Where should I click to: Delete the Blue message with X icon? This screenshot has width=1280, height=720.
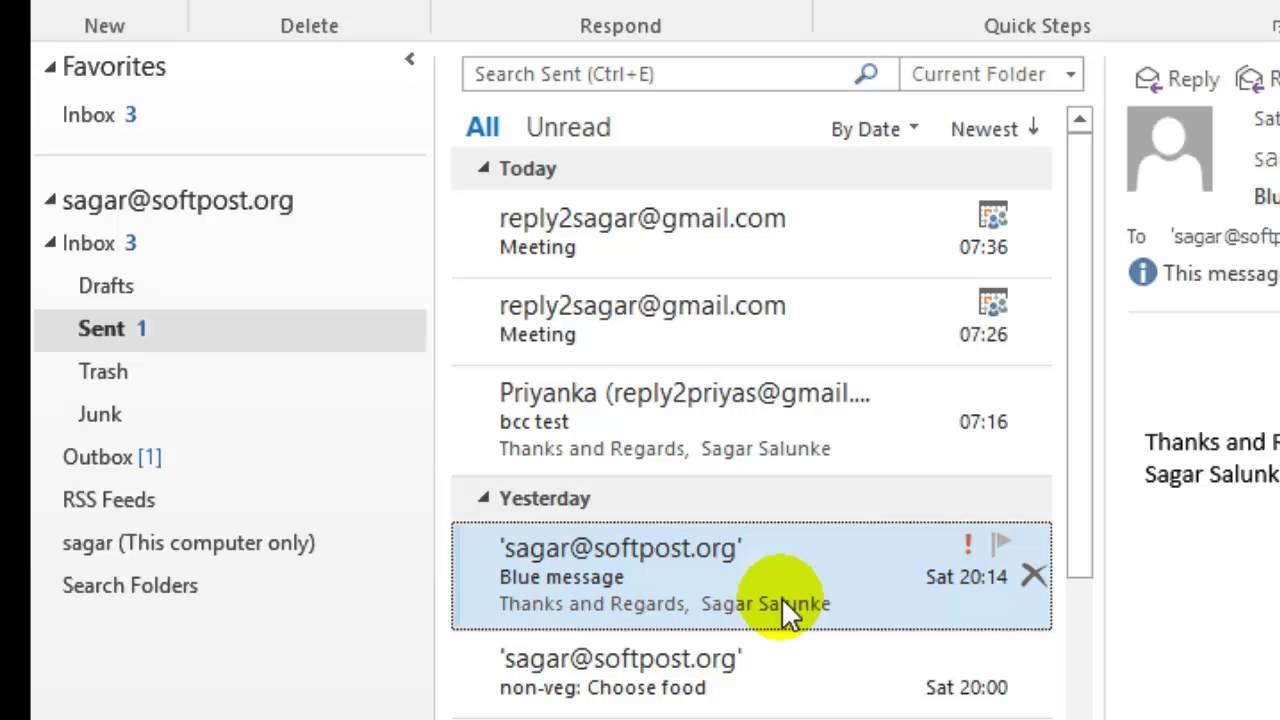(x=1033, y=576)
